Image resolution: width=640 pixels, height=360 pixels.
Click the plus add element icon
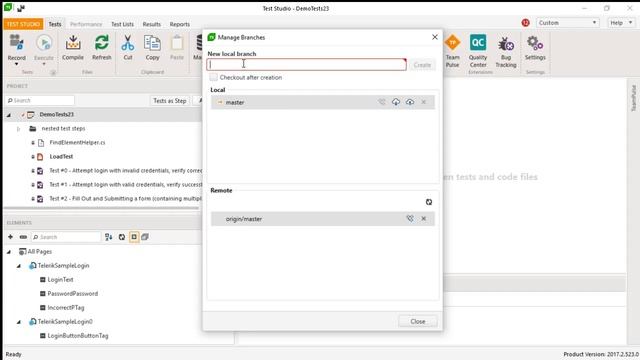click(x=10, y=237)
